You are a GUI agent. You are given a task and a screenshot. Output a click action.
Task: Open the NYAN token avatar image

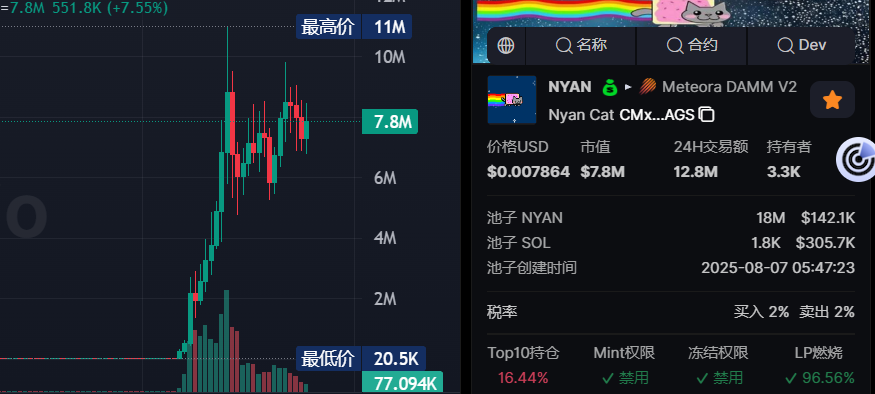click(x=512, y=100)
